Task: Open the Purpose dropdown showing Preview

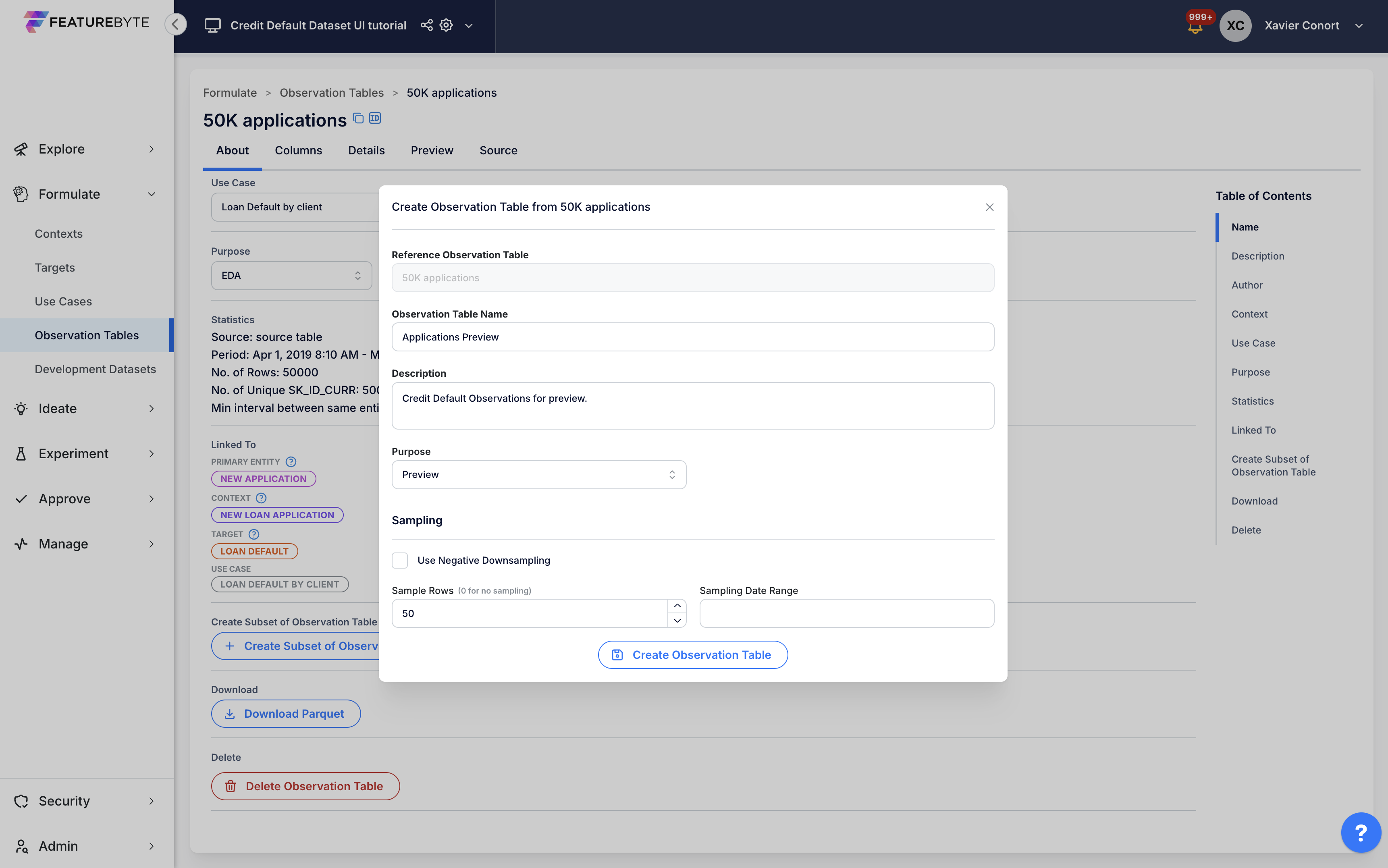Action: 538,475
